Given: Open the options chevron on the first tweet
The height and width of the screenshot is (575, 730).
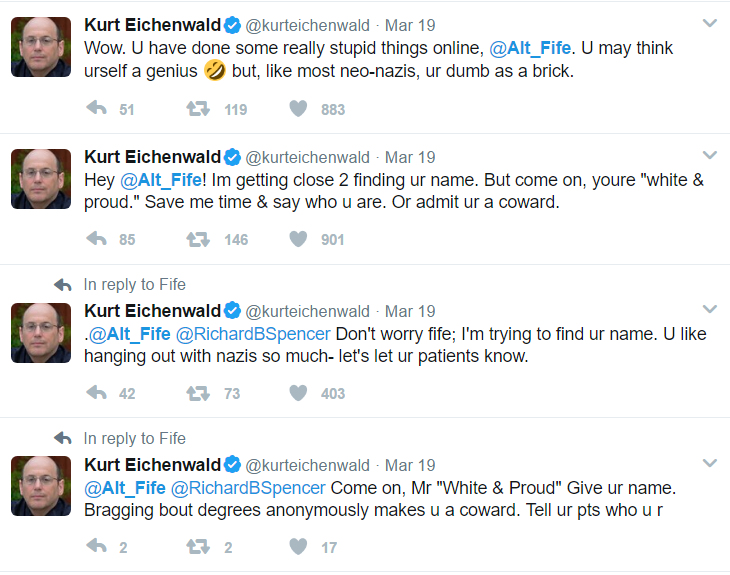Looking at the screenshot, I should [710, 23].
